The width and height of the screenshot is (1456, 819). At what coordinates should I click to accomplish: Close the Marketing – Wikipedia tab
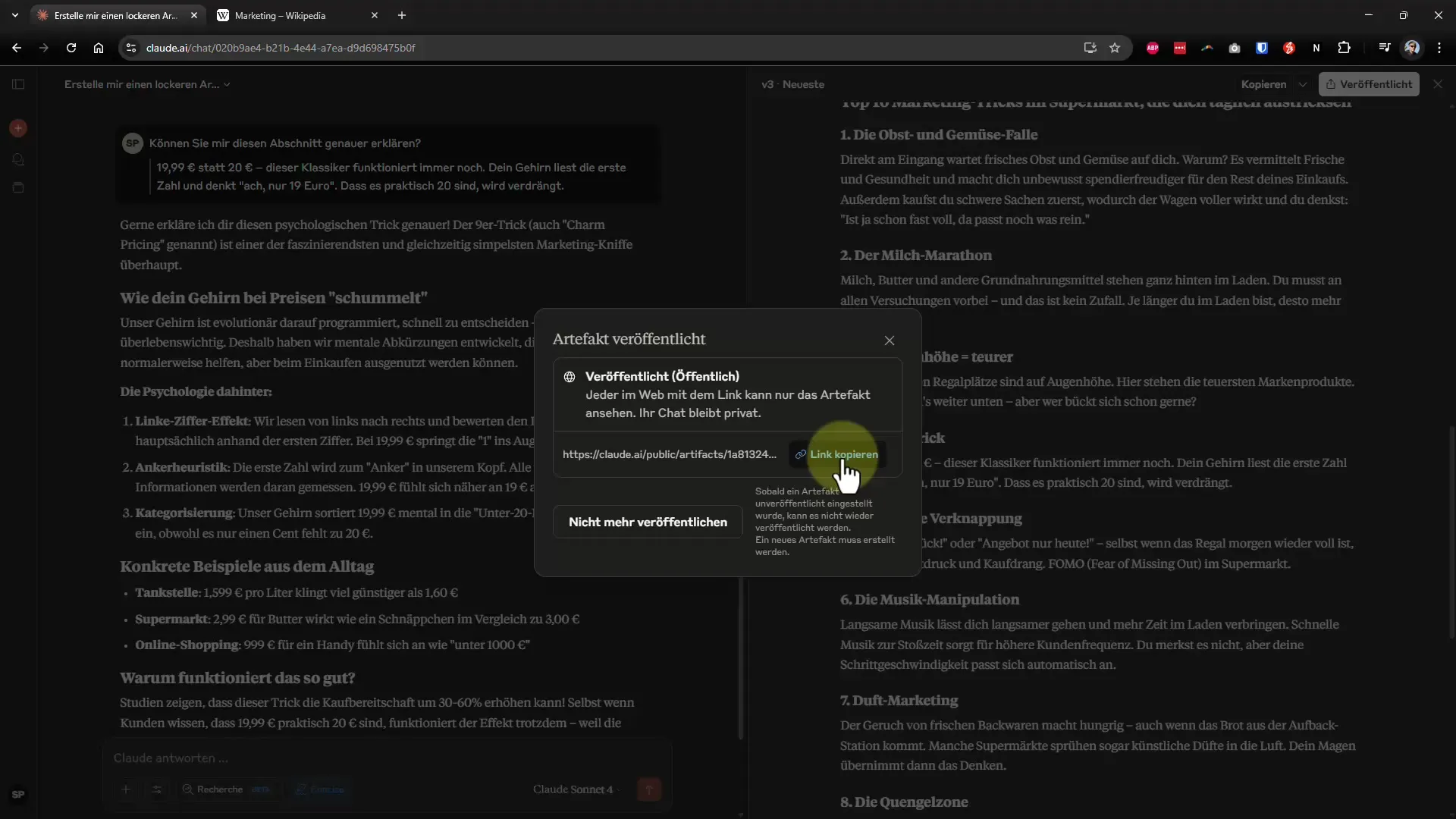click(374, 15)
